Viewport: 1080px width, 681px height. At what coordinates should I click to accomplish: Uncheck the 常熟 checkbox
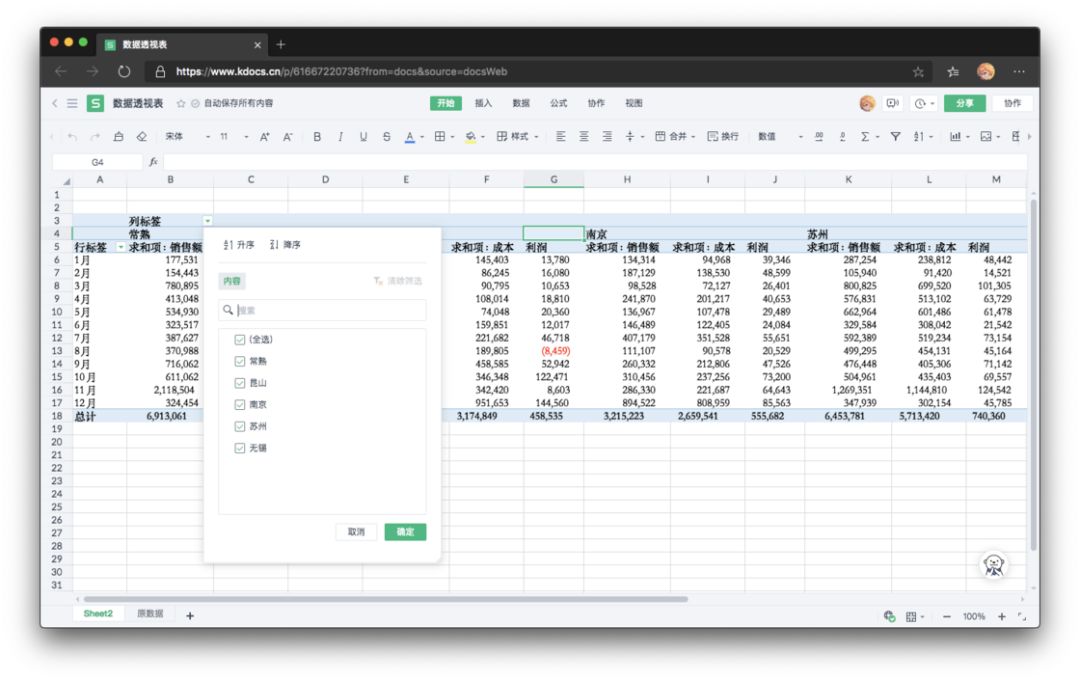(240, 362)
